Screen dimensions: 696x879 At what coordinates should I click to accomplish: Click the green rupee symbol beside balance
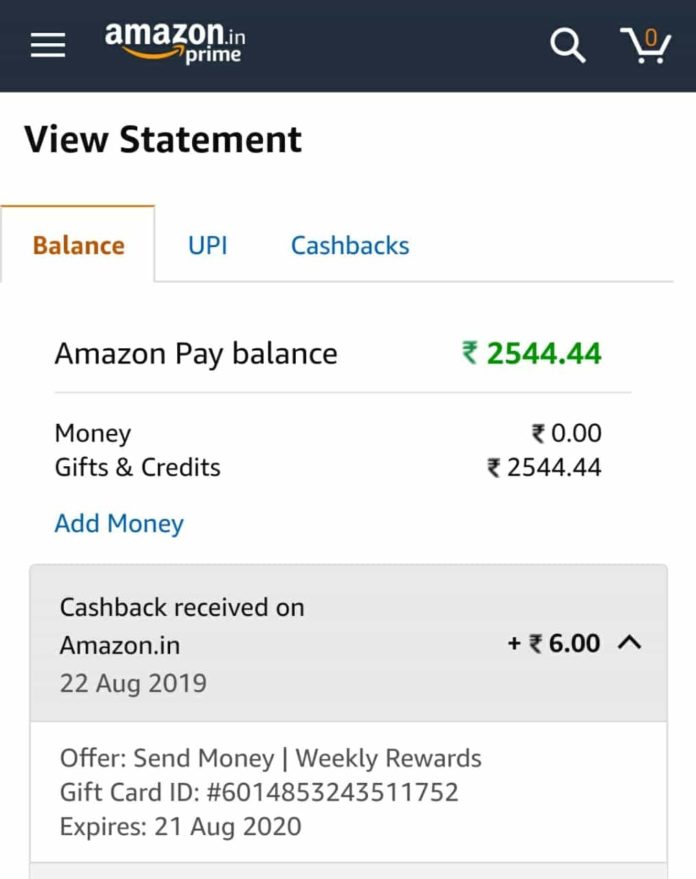(469, 354)
